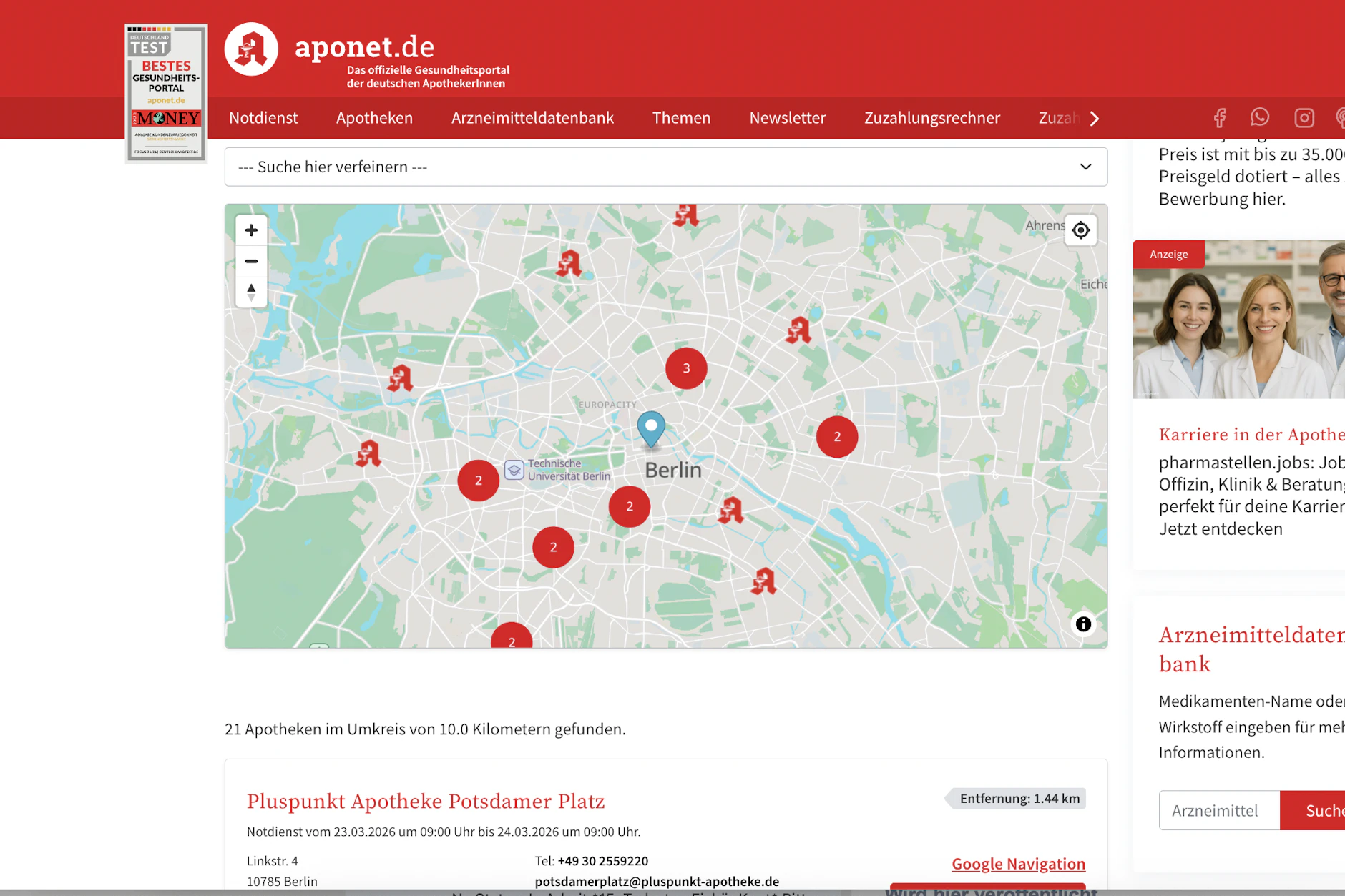Open the Instagram profile icon

1304,117
